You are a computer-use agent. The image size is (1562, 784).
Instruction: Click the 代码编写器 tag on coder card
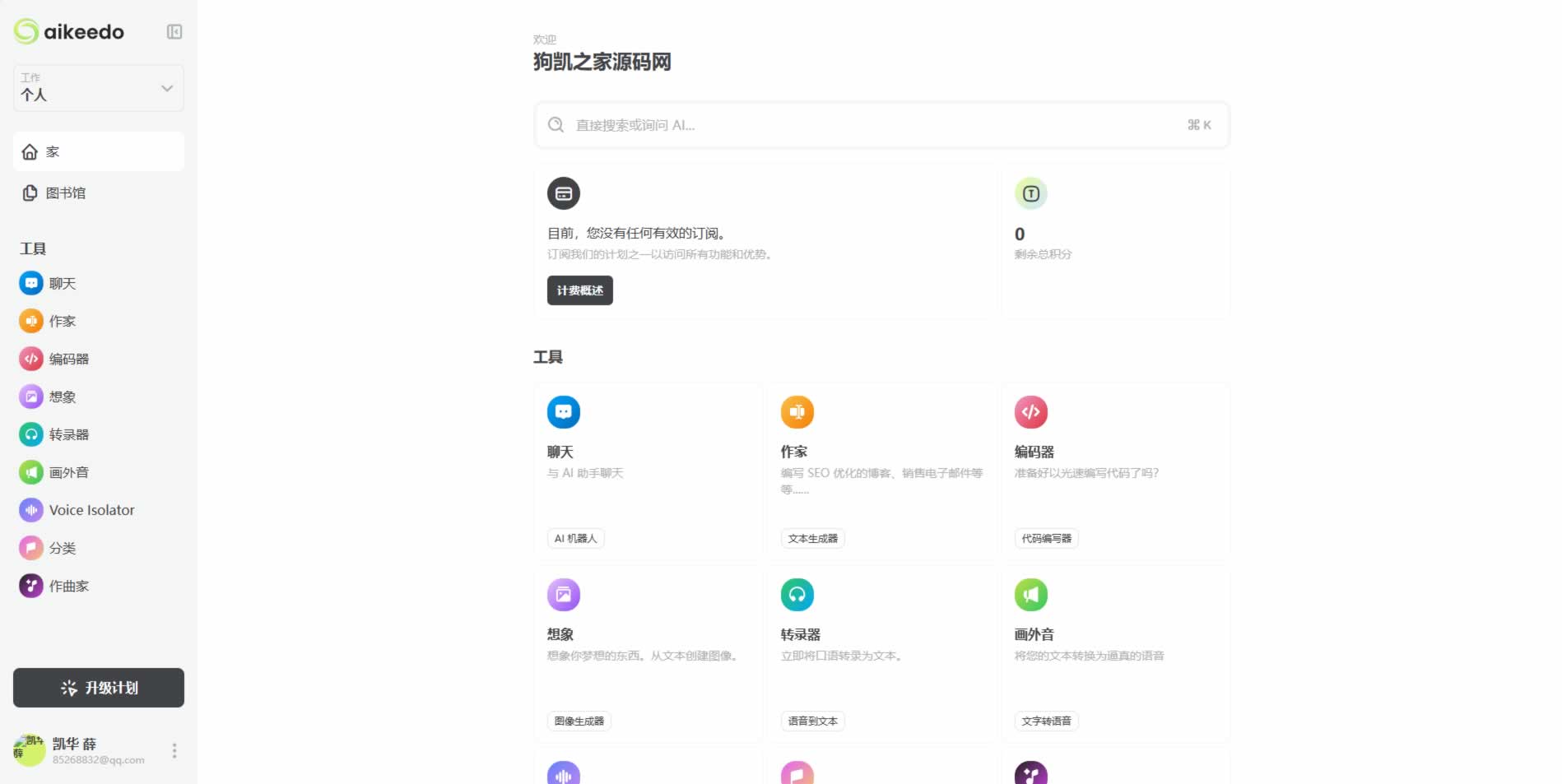[x=1046, y=539]
